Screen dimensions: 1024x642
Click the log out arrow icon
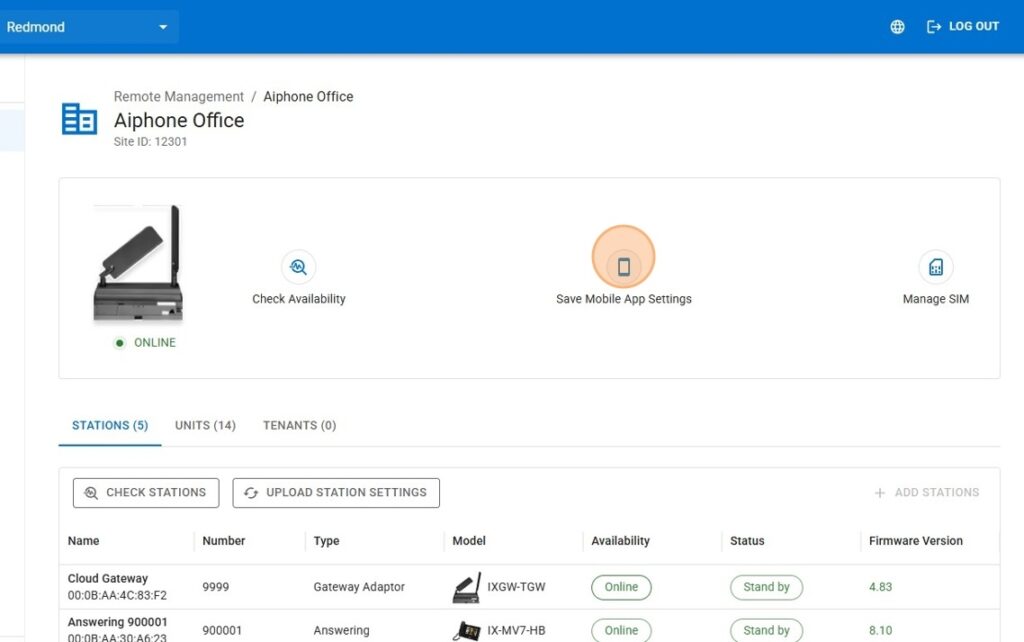click(x=934, y=27)
